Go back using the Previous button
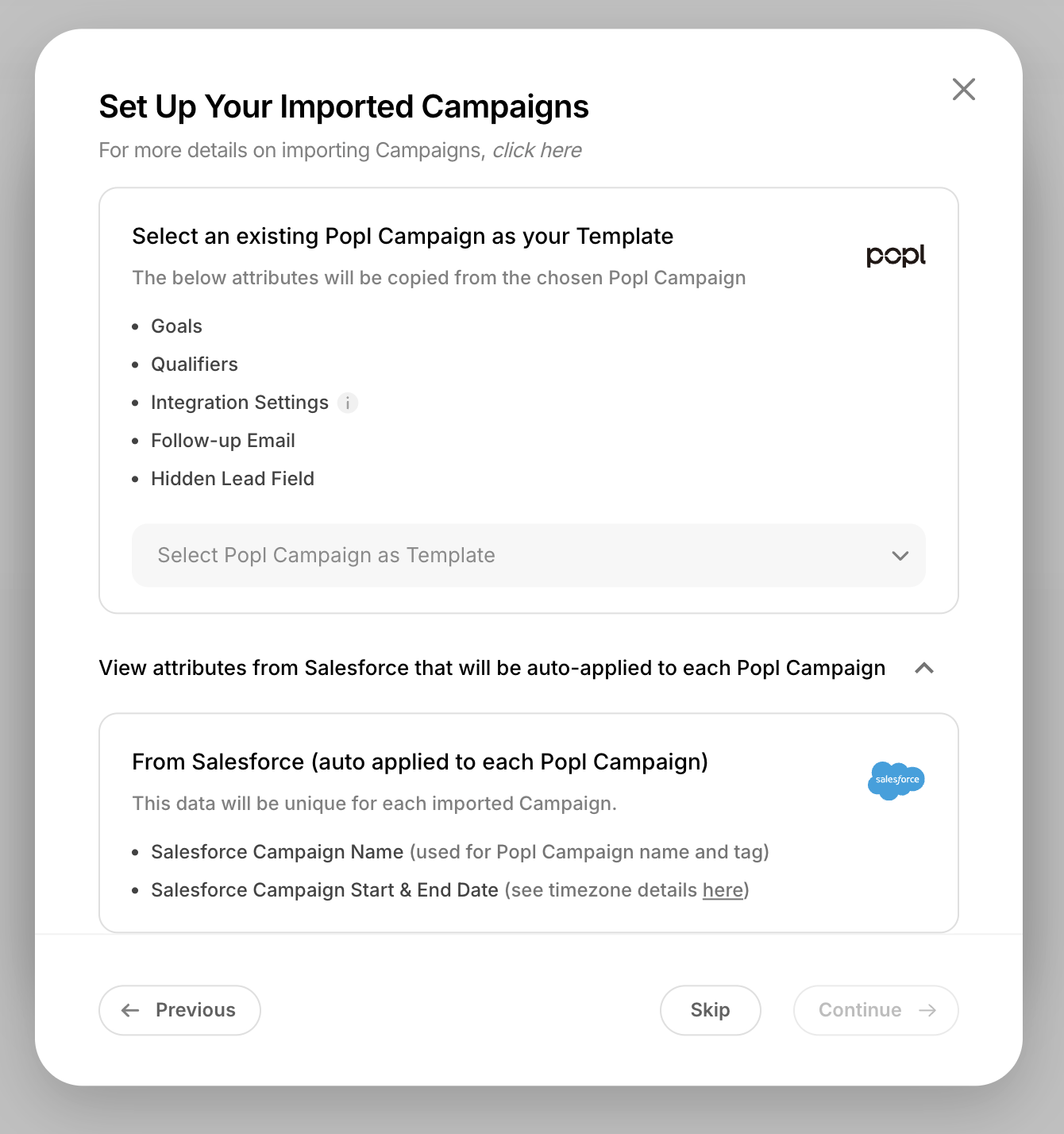Image resolution: width=1064 pixels, height=1134 pixels. [x=179, y=1010]
